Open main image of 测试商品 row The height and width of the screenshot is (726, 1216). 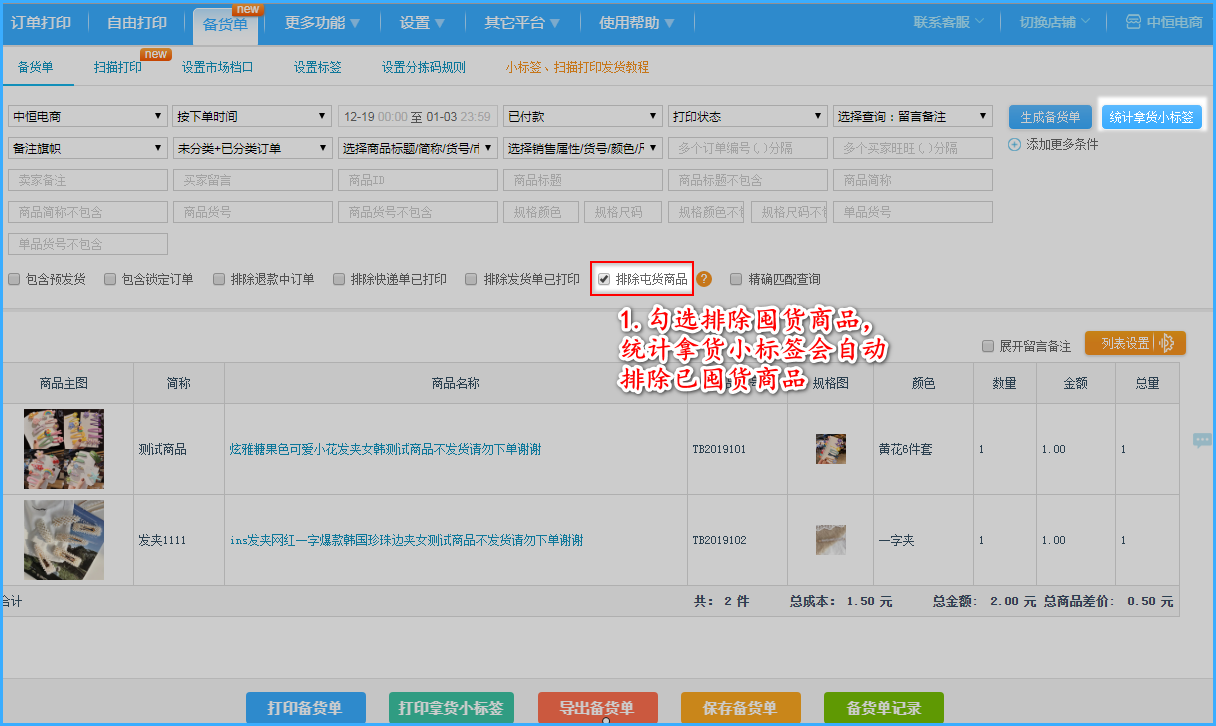[64, 449]
